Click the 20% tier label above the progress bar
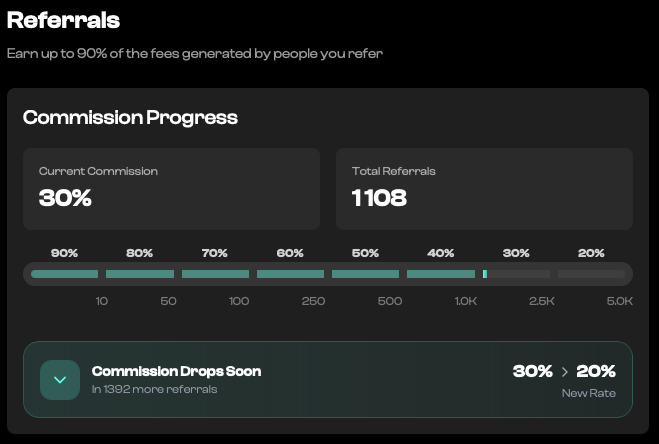Viewport: 659px width, 444px height. point(591,253)
